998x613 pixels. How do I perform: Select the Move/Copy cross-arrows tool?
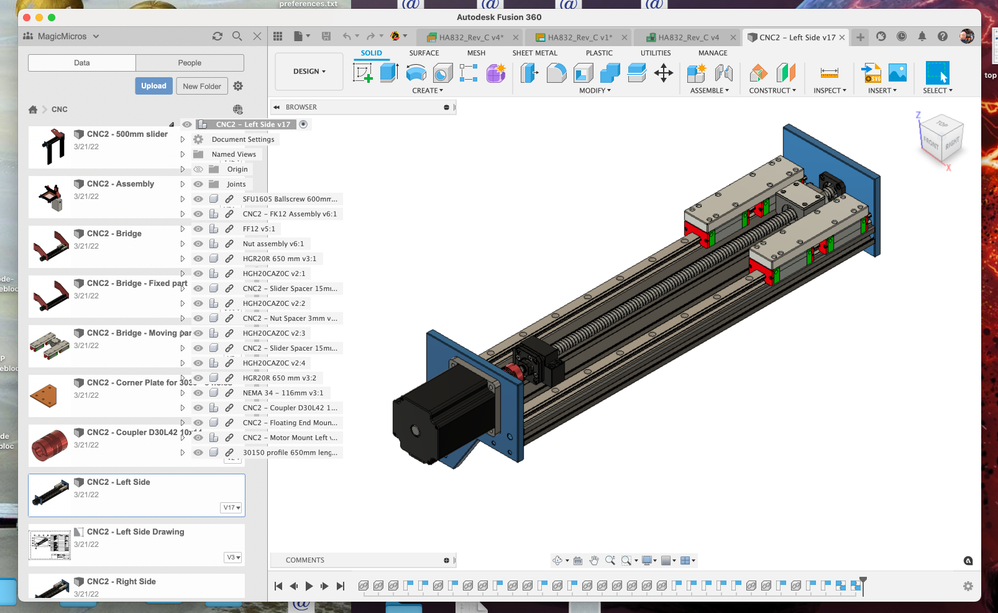tap(663, 73)
